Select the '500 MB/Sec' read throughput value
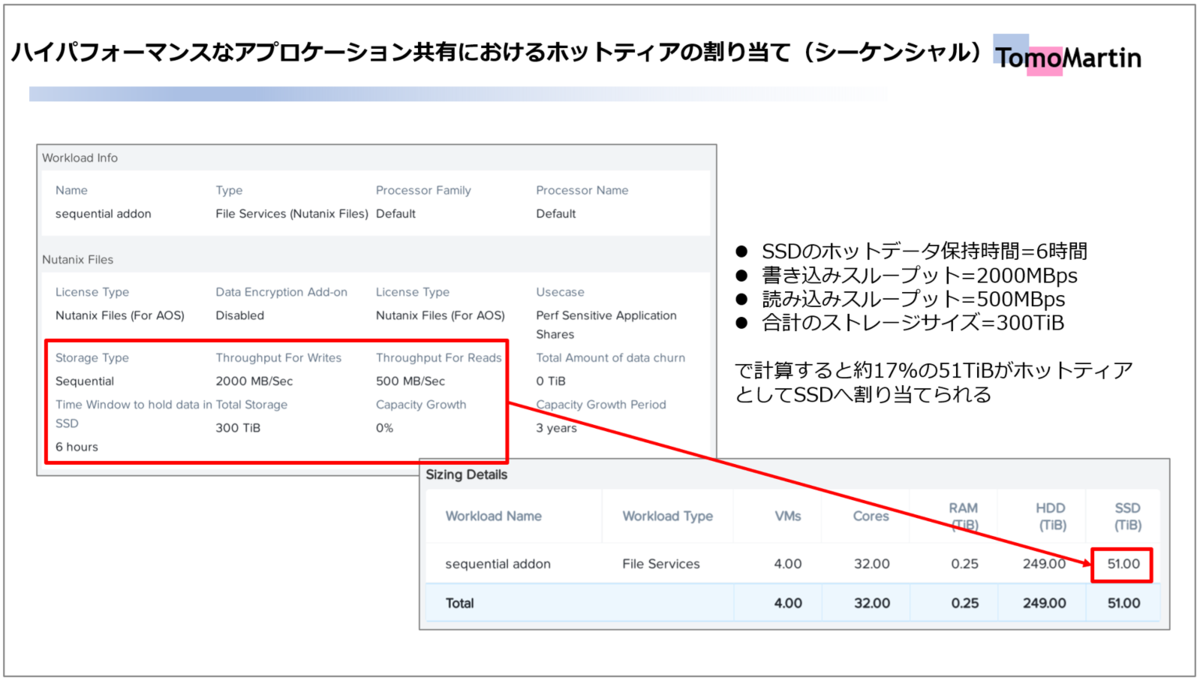Screen dimensions: 1200x681 (410, 381)
